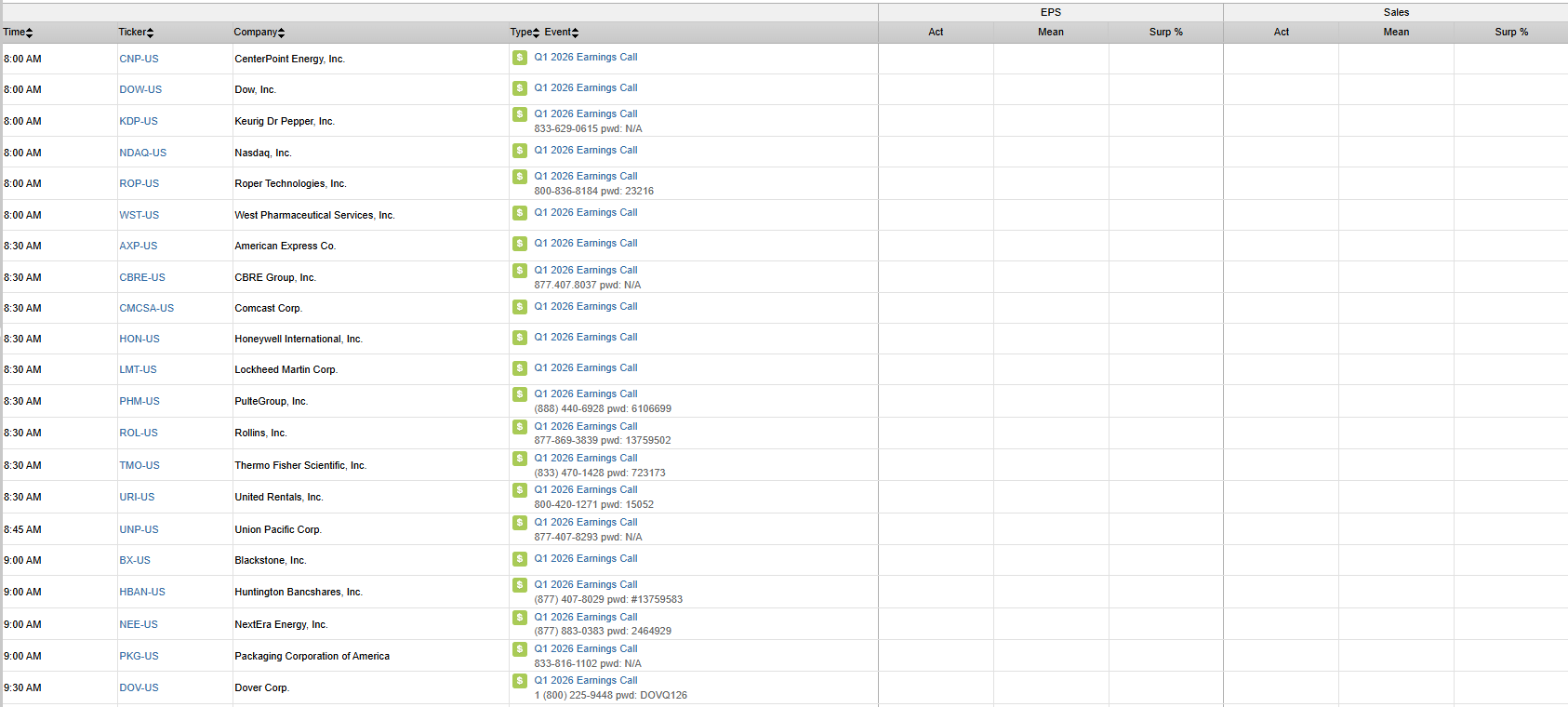Click the EPS Surp % column header

point(1165,33)
